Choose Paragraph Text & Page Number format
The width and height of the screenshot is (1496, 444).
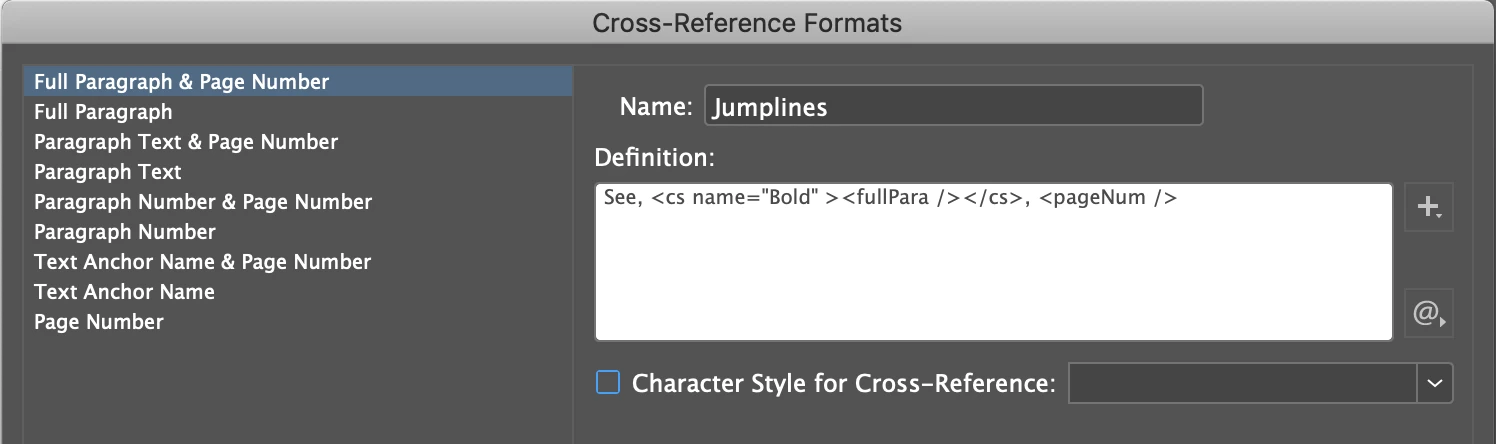coord(186,142)
